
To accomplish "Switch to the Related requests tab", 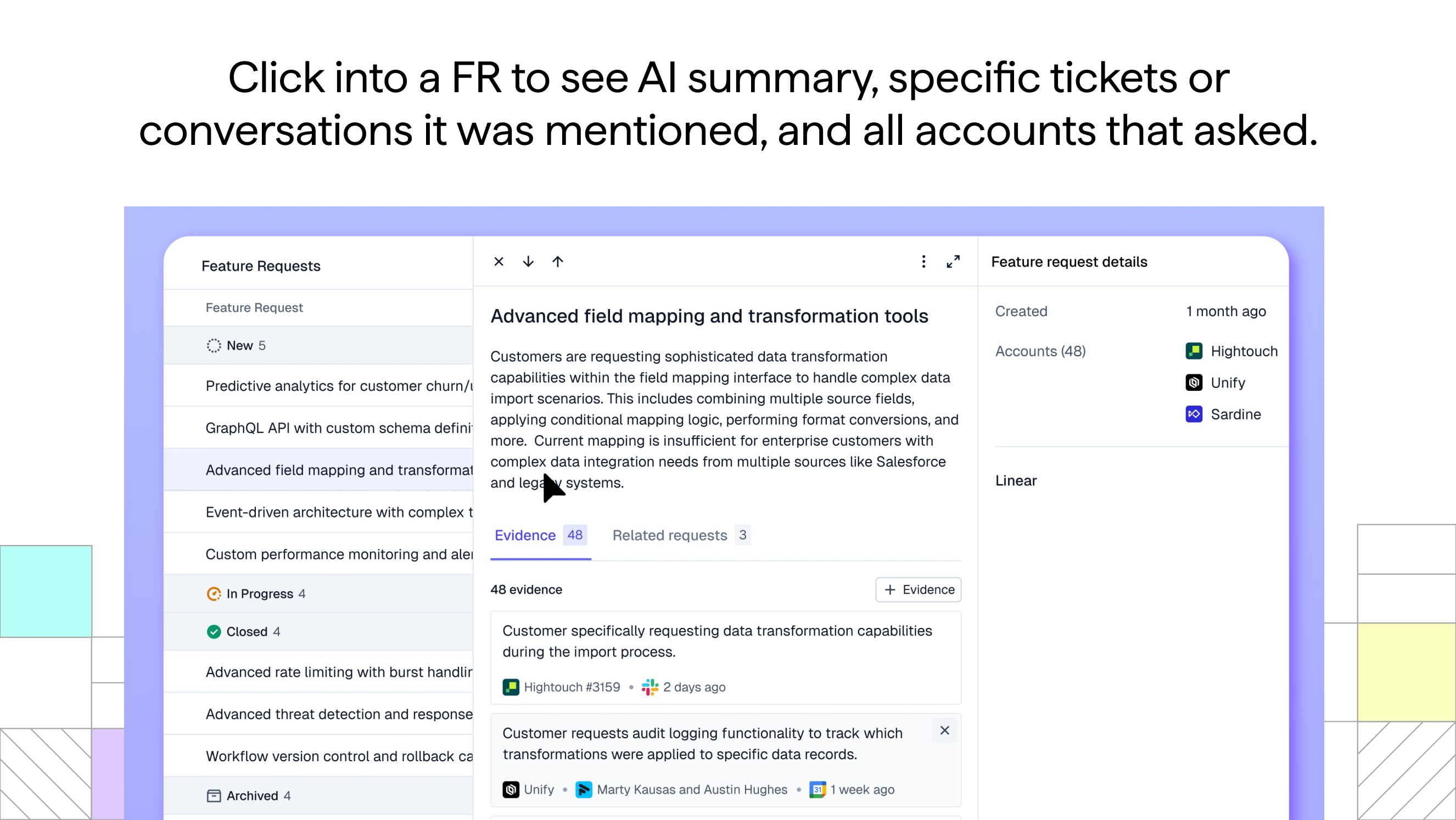I will click(669, 535).
